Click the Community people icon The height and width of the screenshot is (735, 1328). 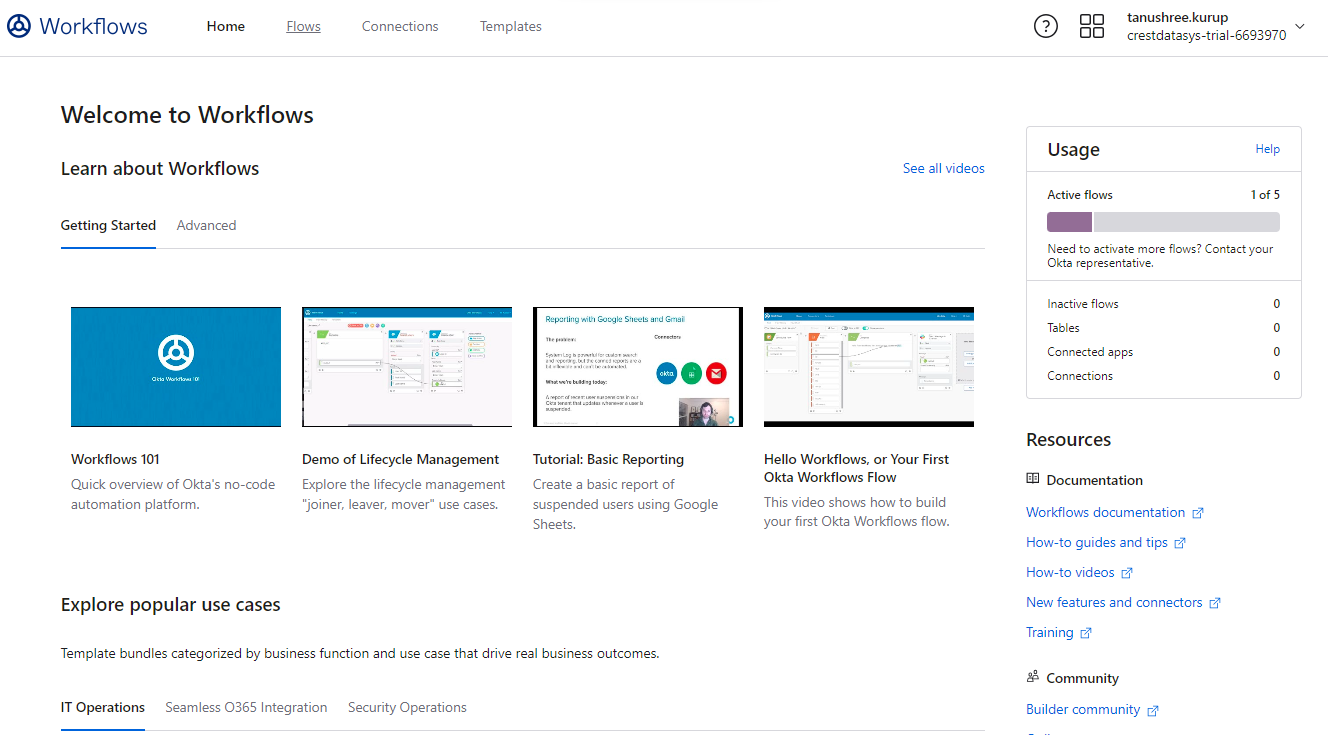(1033, 677)
